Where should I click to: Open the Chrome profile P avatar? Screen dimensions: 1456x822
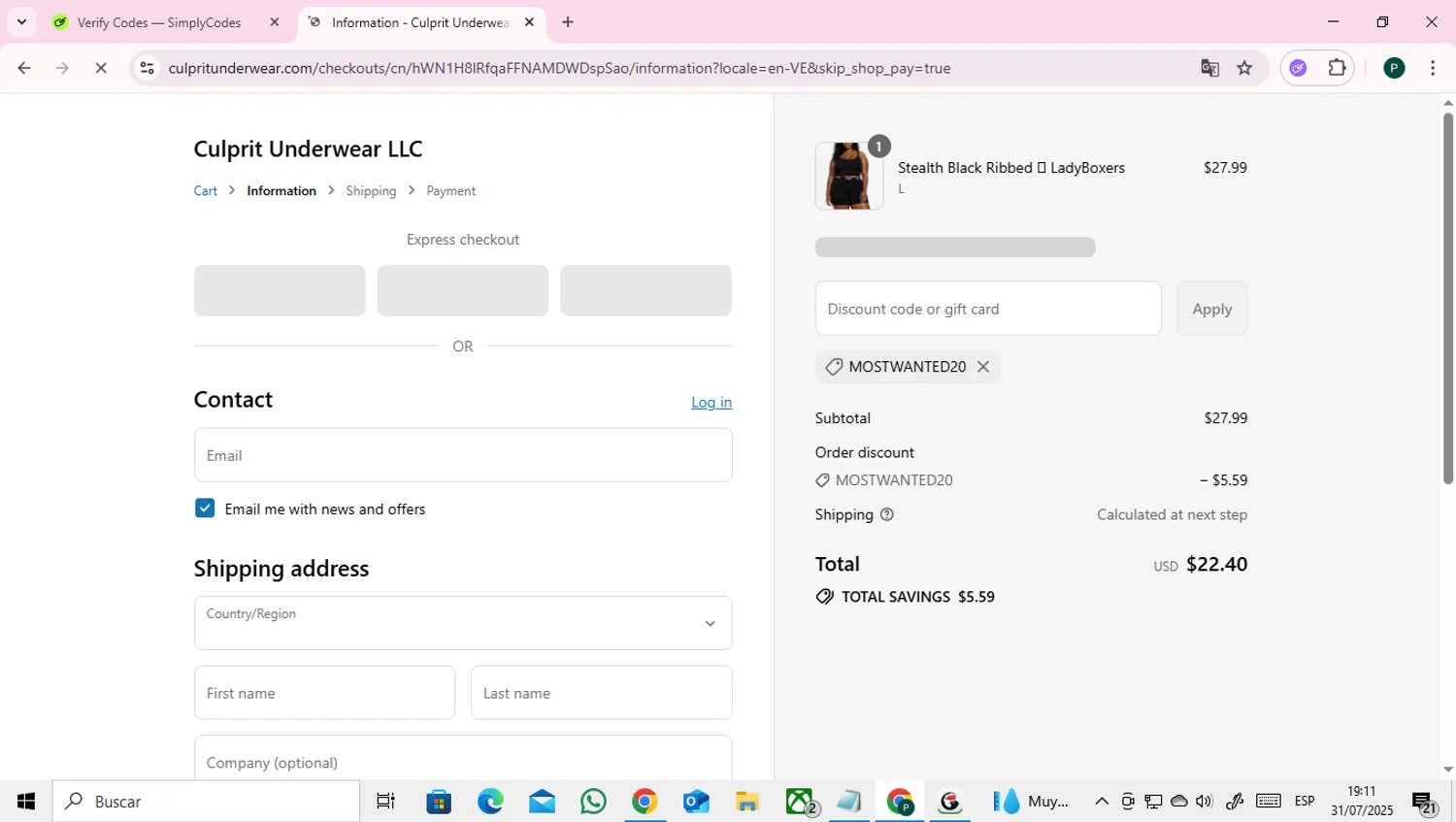click(x=1394, y=68)
